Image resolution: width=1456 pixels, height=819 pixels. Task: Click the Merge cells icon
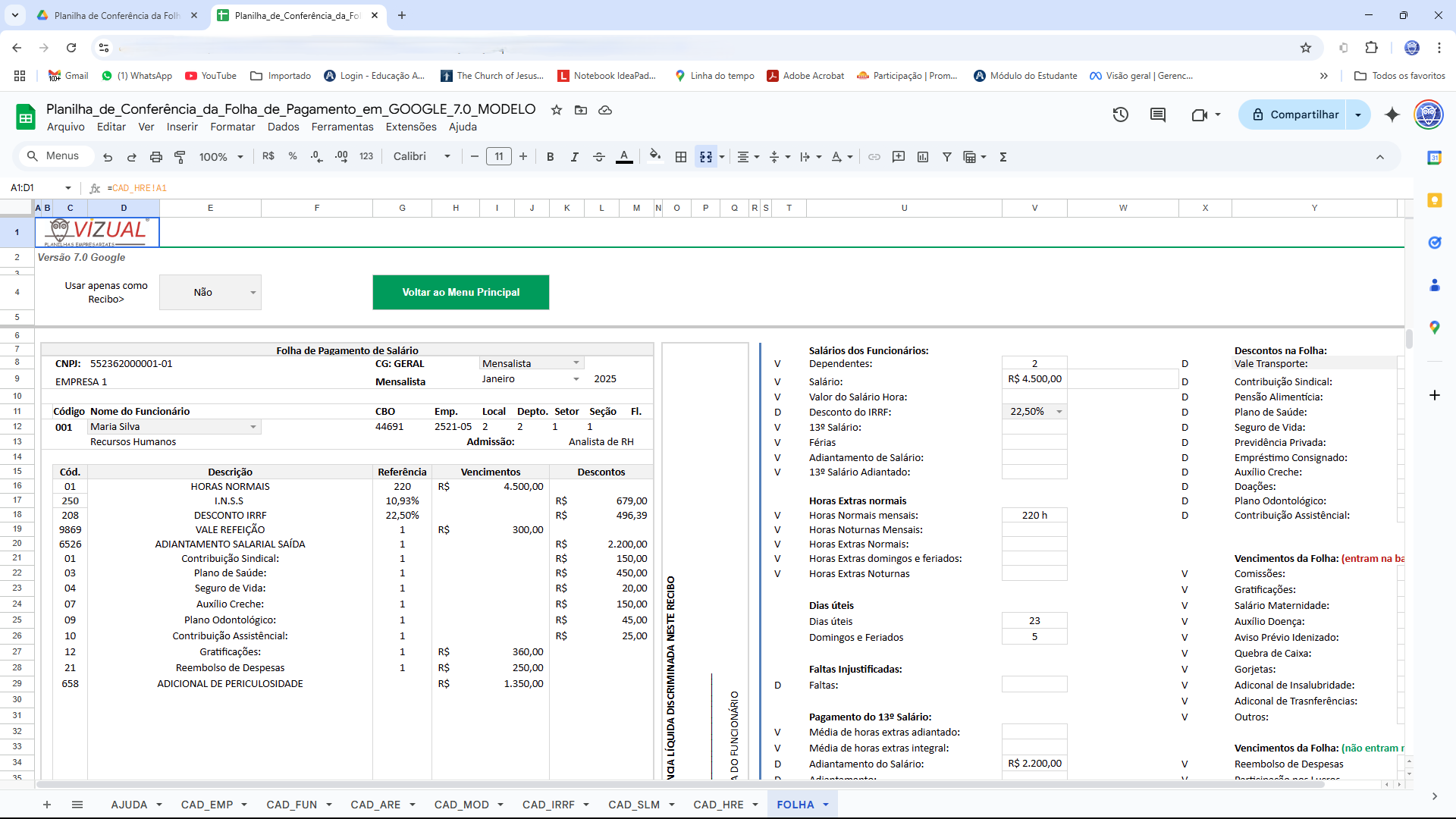tap(706, 157)
